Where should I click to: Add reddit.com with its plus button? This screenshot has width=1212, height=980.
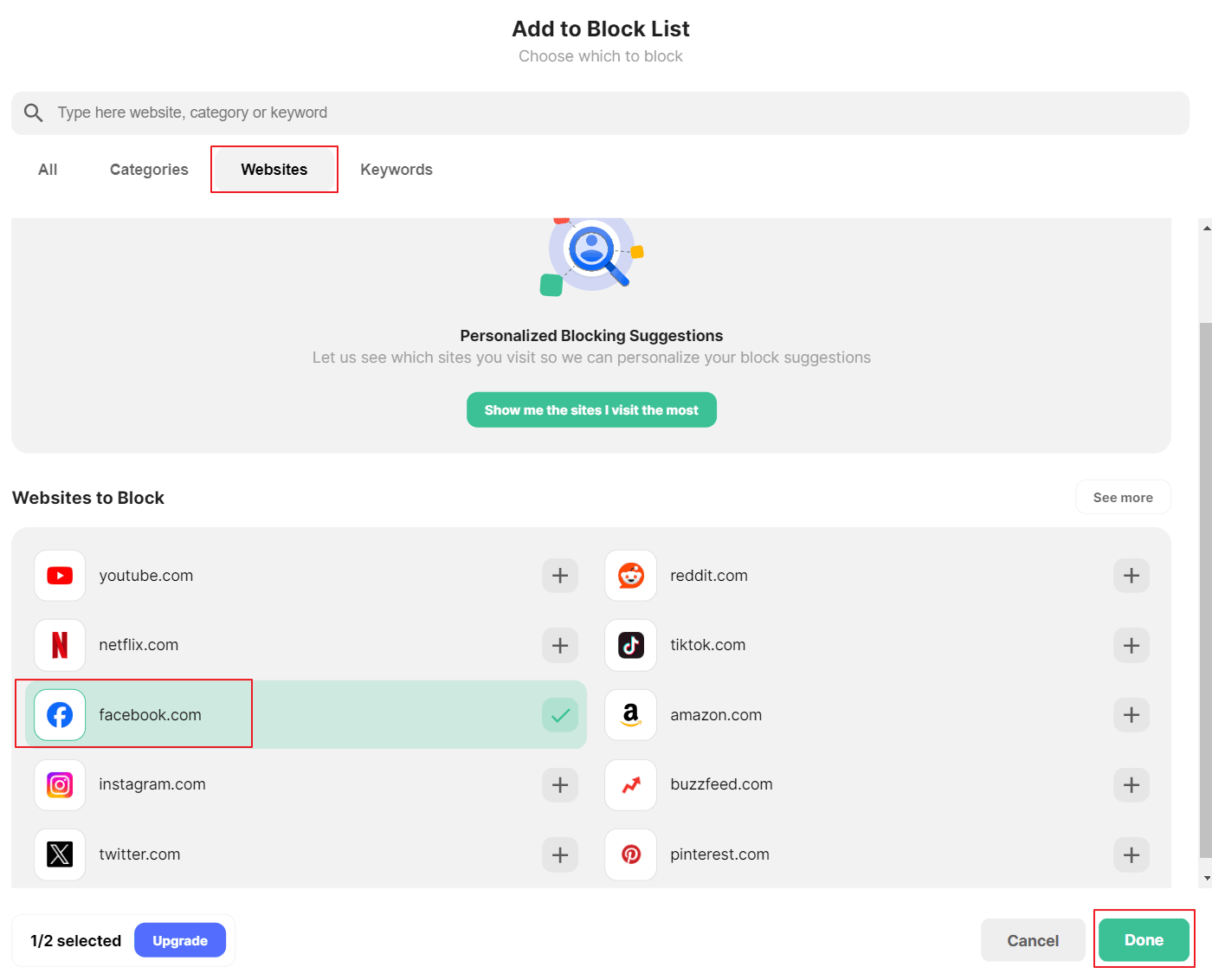pyautogui.click(x=1131, y=576)
